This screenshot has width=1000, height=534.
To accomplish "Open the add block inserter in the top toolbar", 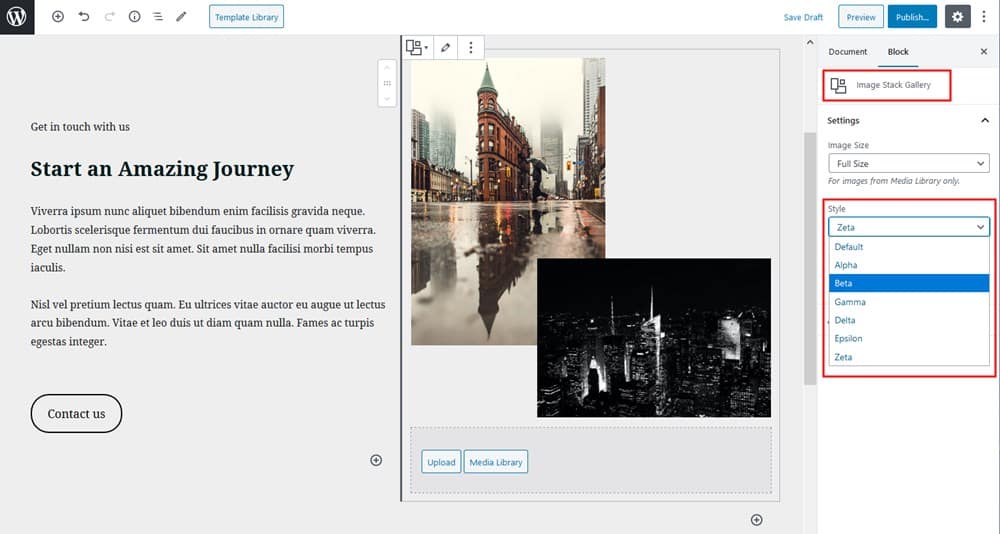I will point(58,17).
